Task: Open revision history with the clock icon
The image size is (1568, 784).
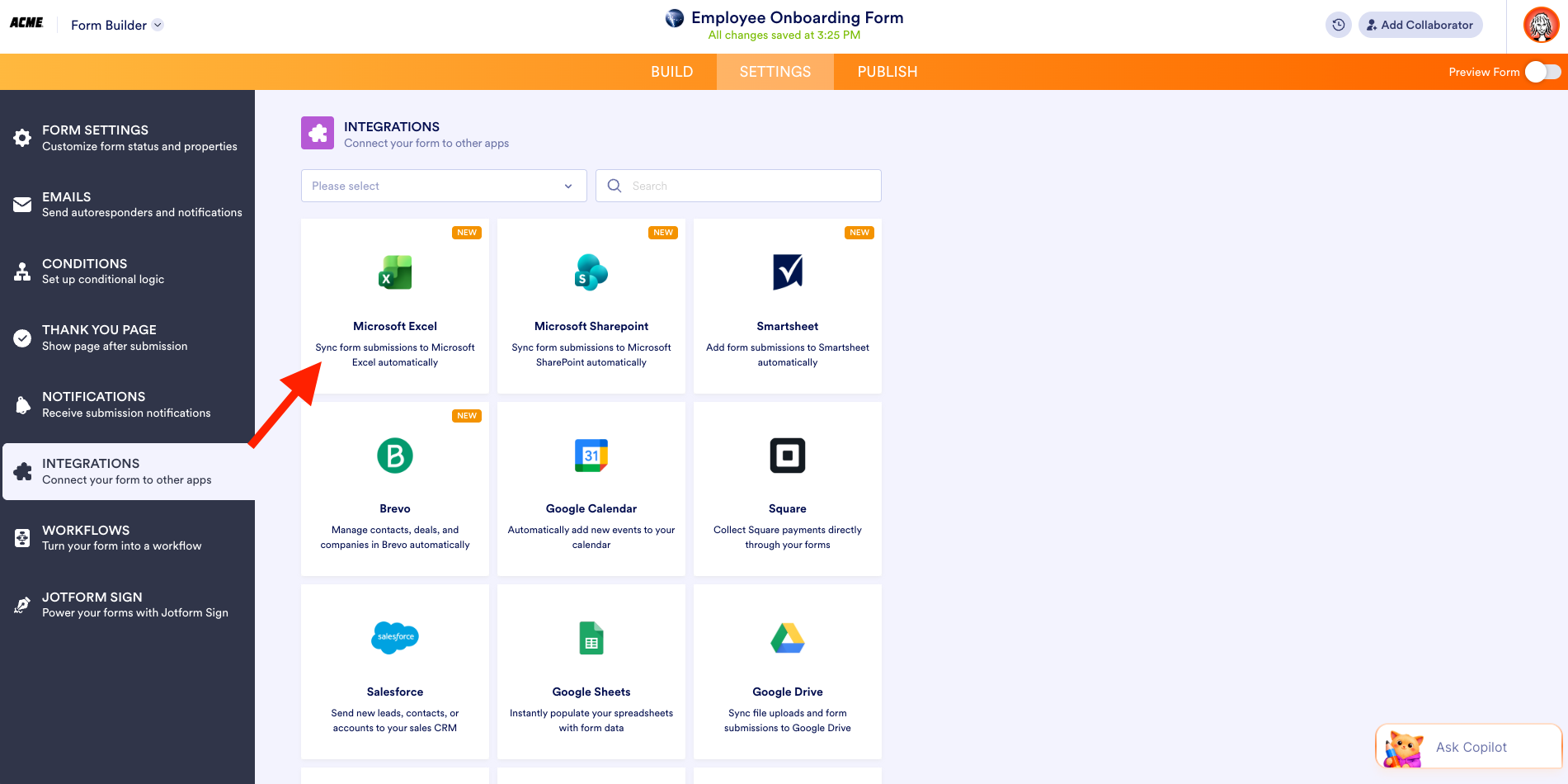Action: pos(1338,25)
